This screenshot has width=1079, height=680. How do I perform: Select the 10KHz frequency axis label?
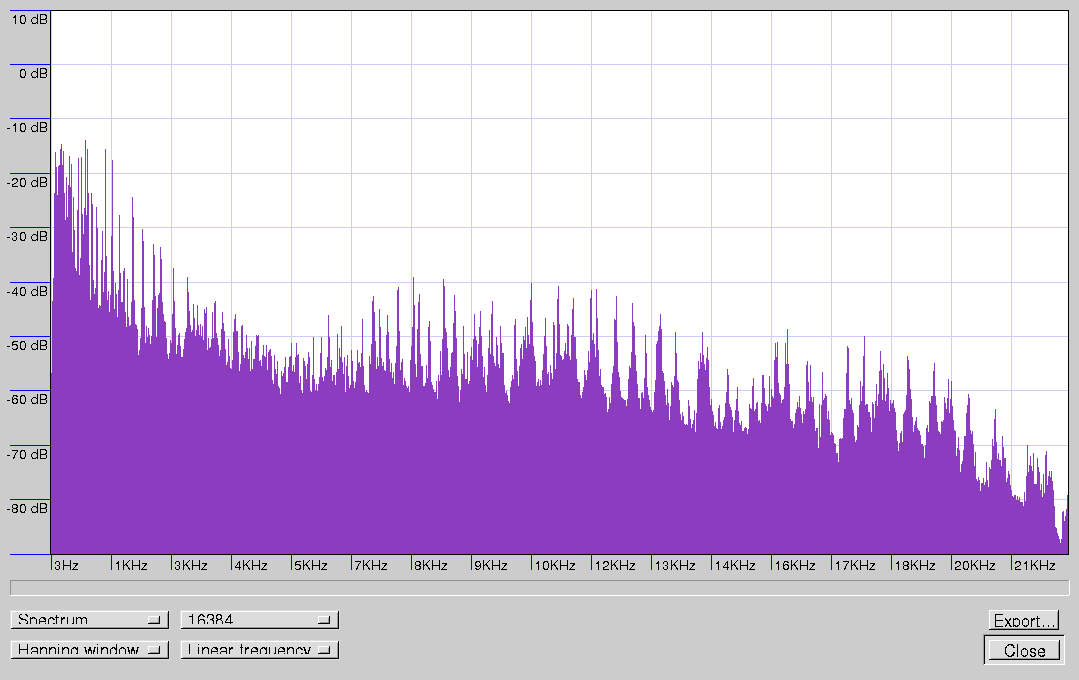pyautogui.click(x=555, y=565)
